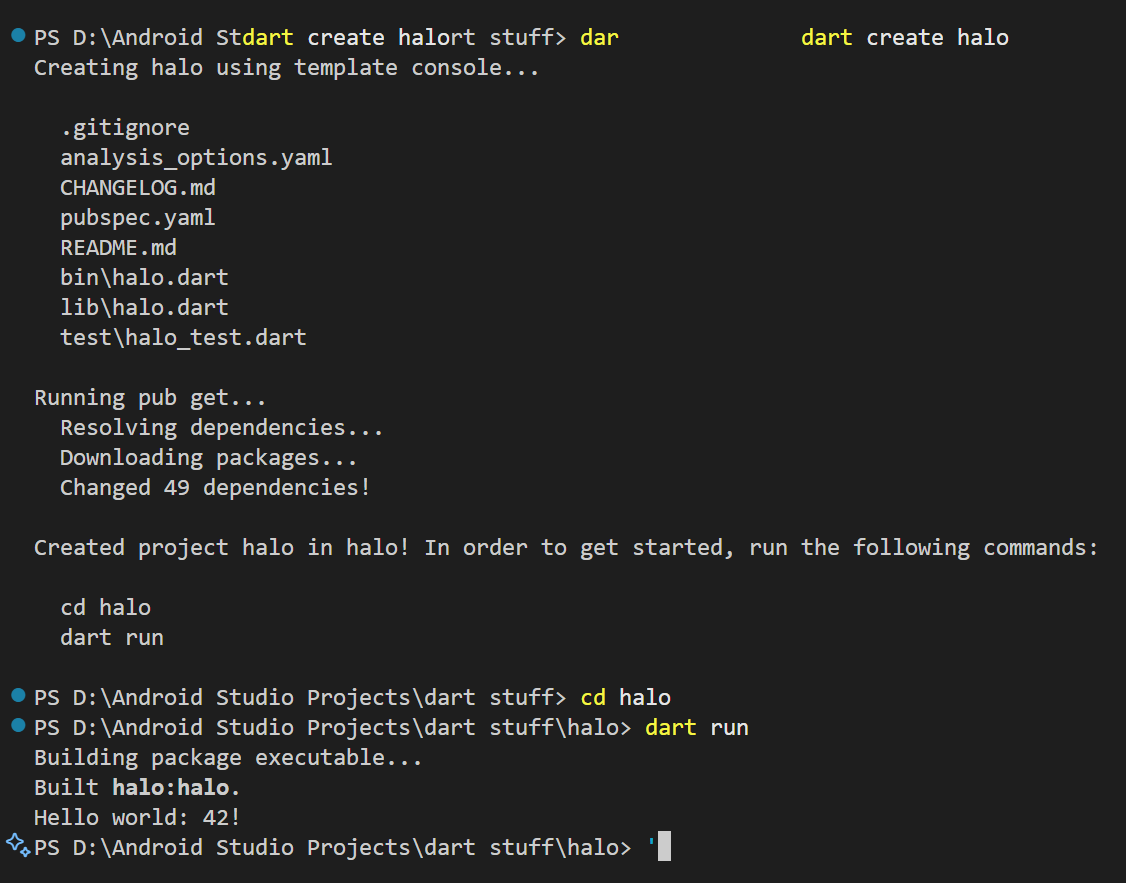Open the test\halo_test.dart file link

[183, 338]
